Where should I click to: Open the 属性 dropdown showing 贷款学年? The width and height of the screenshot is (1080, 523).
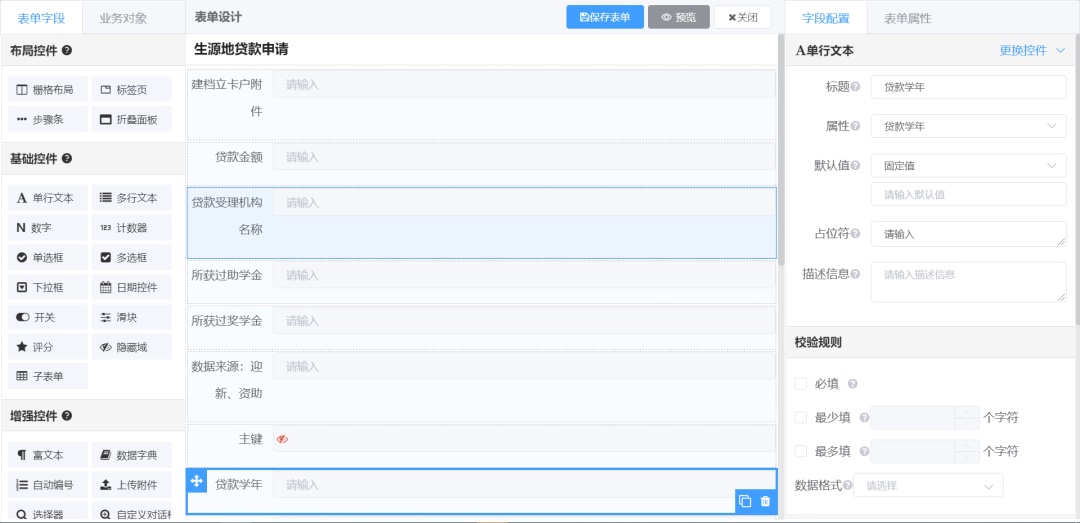[967, 126]
